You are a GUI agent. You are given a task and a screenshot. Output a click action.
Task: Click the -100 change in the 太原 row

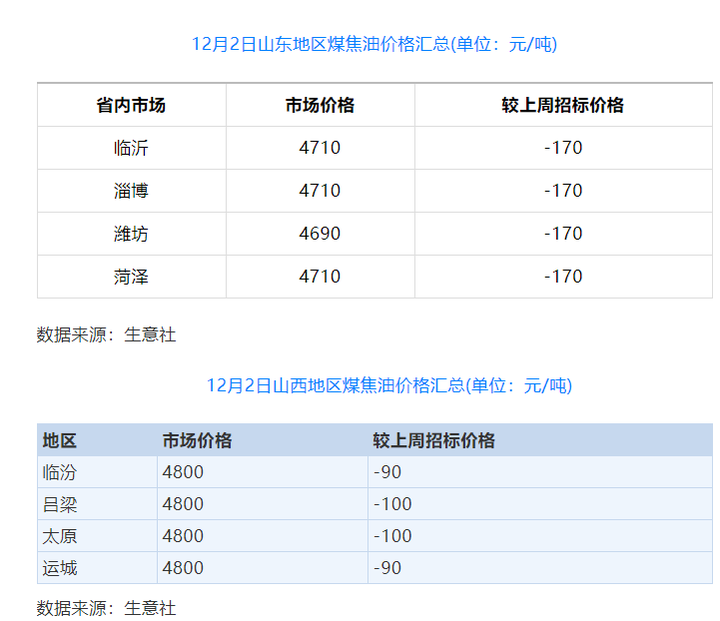pyautogui.click(x=393, y=536)
